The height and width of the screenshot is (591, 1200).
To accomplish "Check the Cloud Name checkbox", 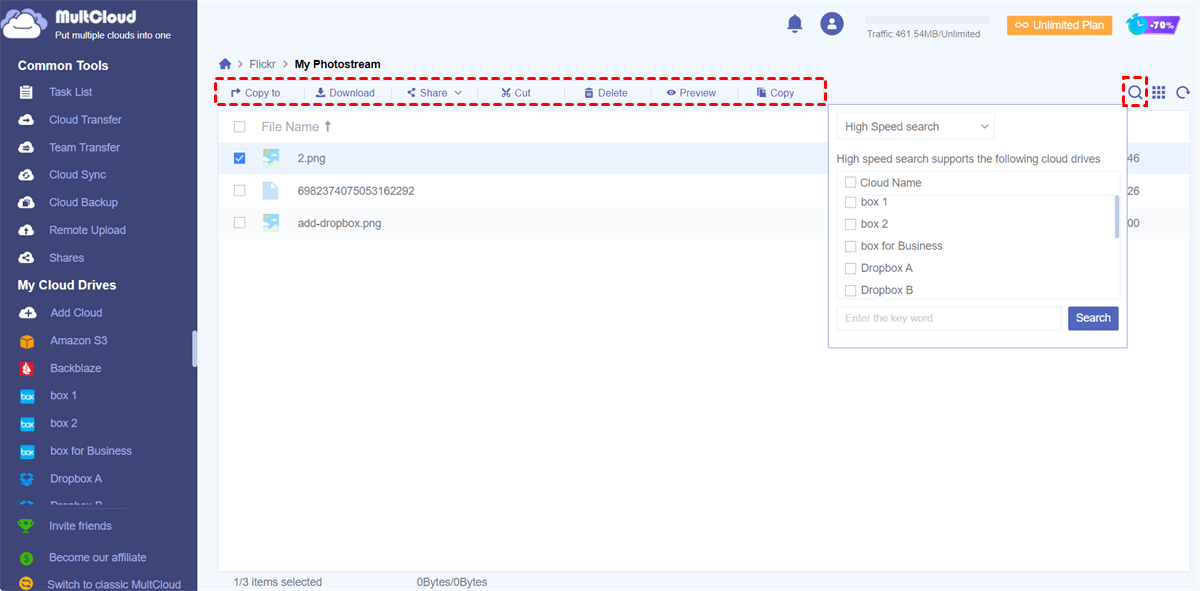I will coord(851,182).
